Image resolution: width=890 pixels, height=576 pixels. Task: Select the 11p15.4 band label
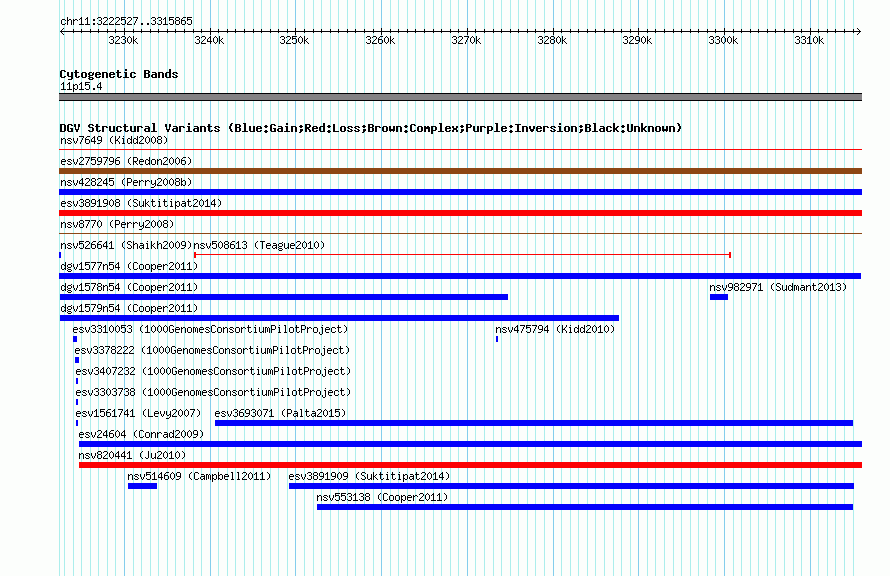tap(81, 86)
